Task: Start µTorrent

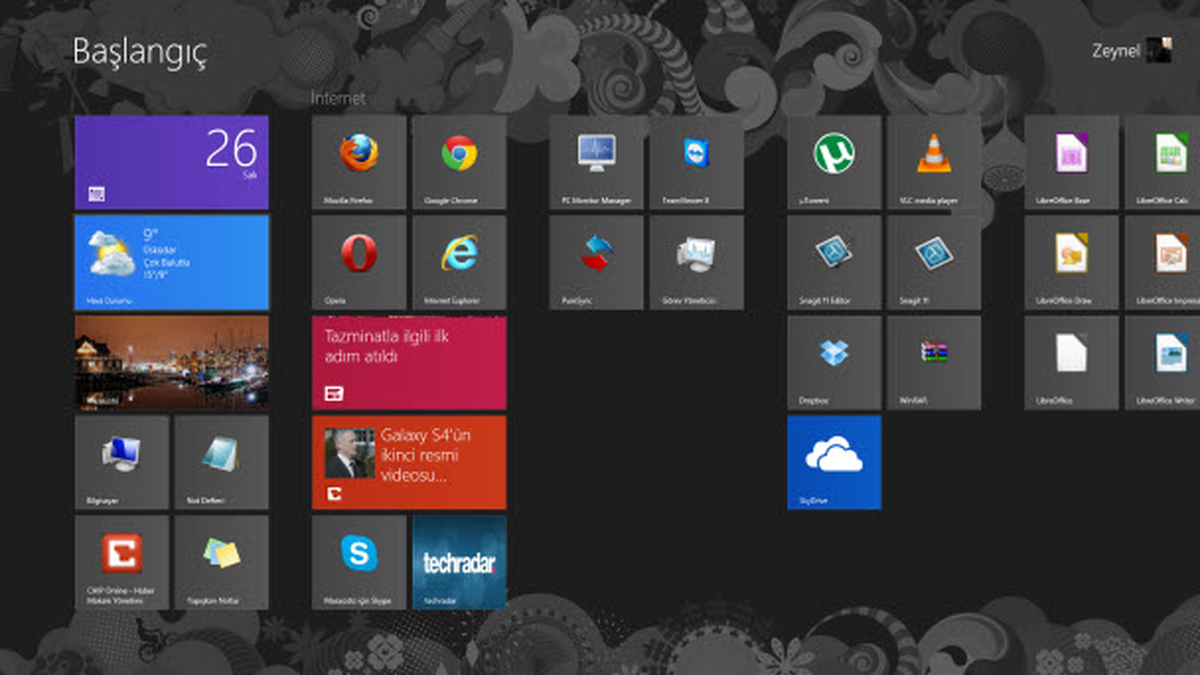Action: (834, 162)
